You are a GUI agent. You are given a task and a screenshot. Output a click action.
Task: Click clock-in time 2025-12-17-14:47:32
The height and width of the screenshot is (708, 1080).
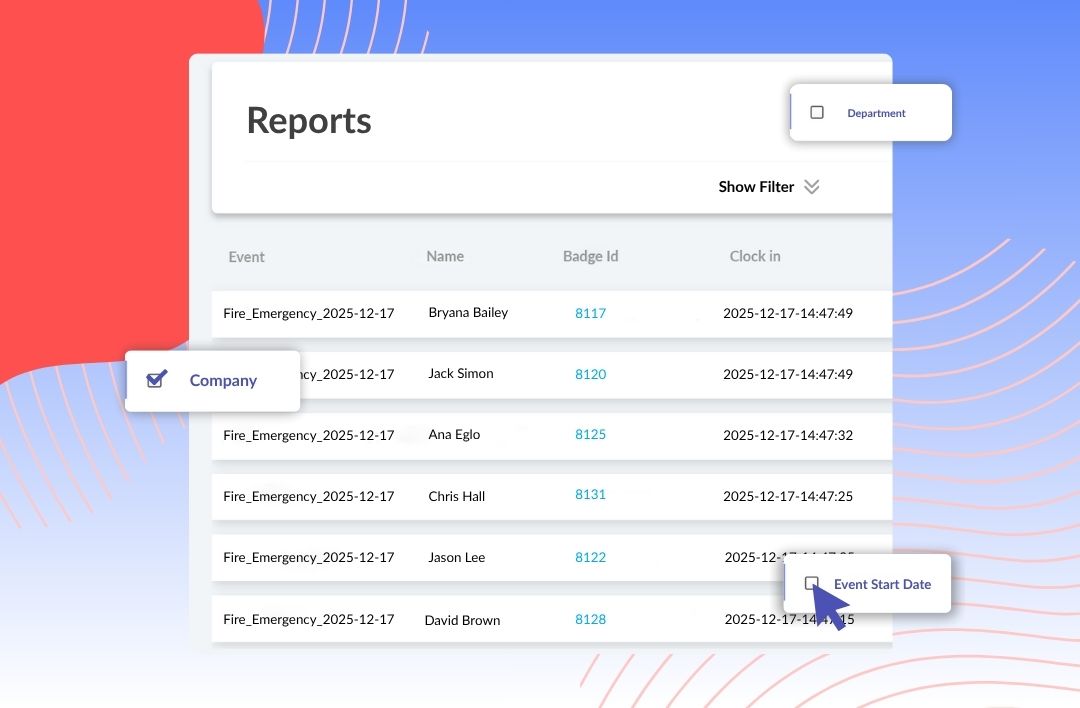pos(788,435)
